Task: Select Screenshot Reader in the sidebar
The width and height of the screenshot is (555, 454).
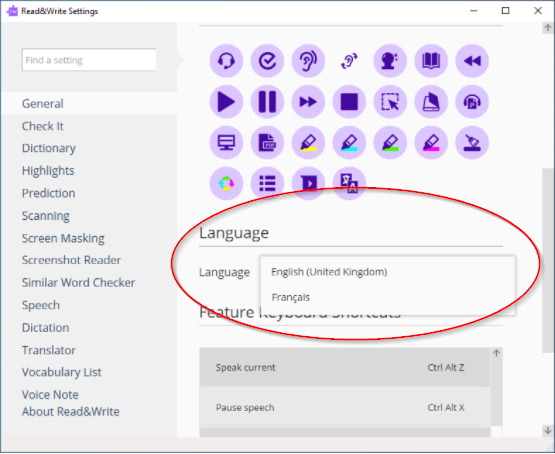Action: coord(71,260)
